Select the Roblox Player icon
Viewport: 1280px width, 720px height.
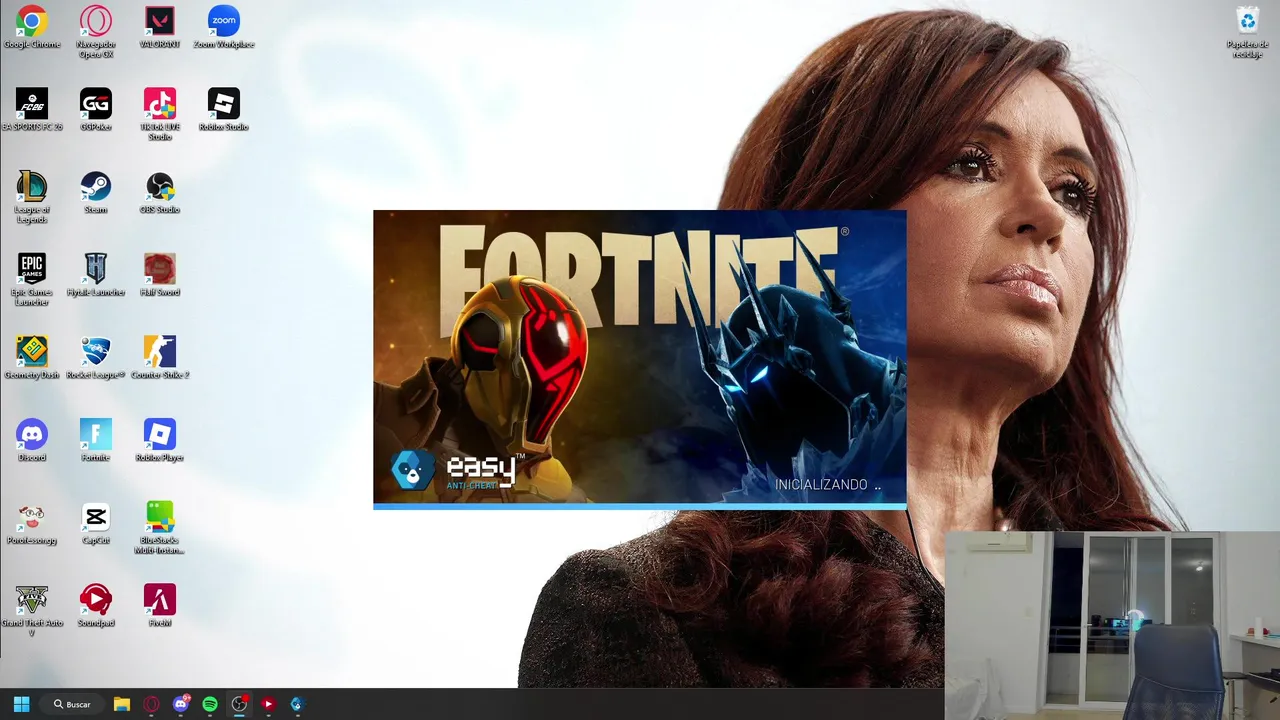click(160, 442)
